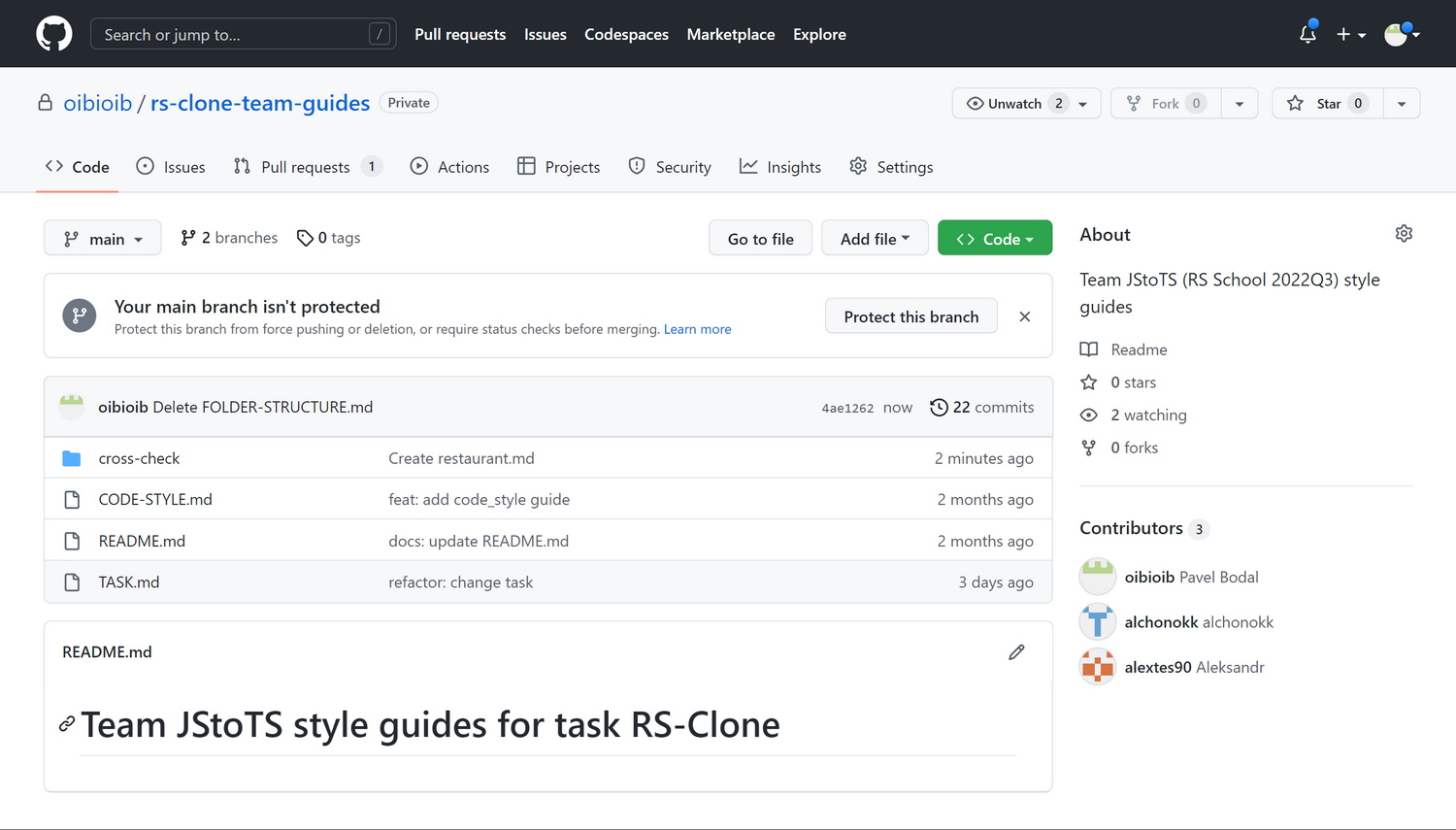Open the Insights tab
The image size is (1456, 830).
point(780,167)
